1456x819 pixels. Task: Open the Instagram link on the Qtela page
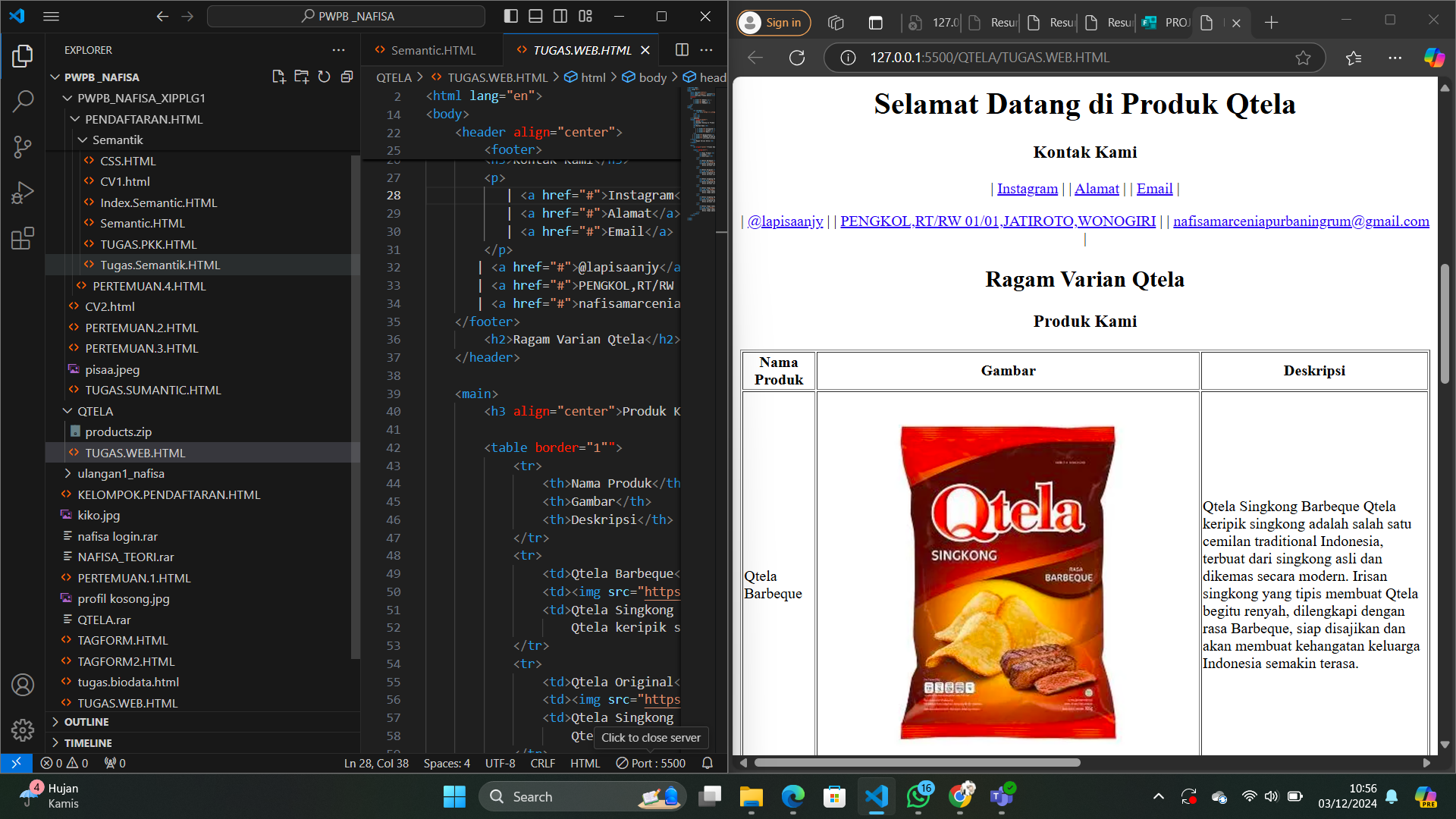coord(1026,188)
